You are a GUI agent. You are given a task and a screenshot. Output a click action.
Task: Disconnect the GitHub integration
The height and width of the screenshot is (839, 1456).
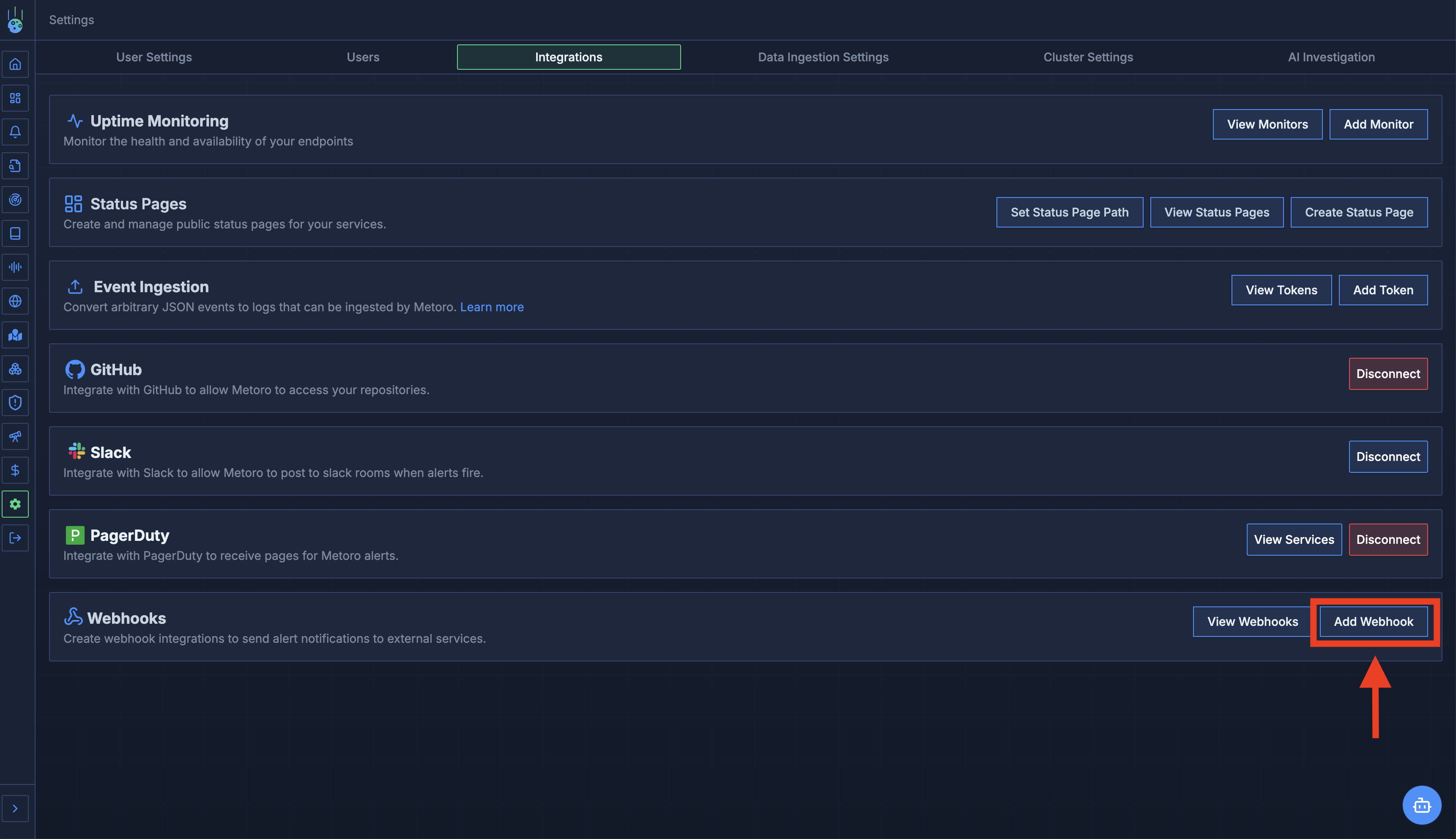pyautogui.click(x=1388, y=374)
